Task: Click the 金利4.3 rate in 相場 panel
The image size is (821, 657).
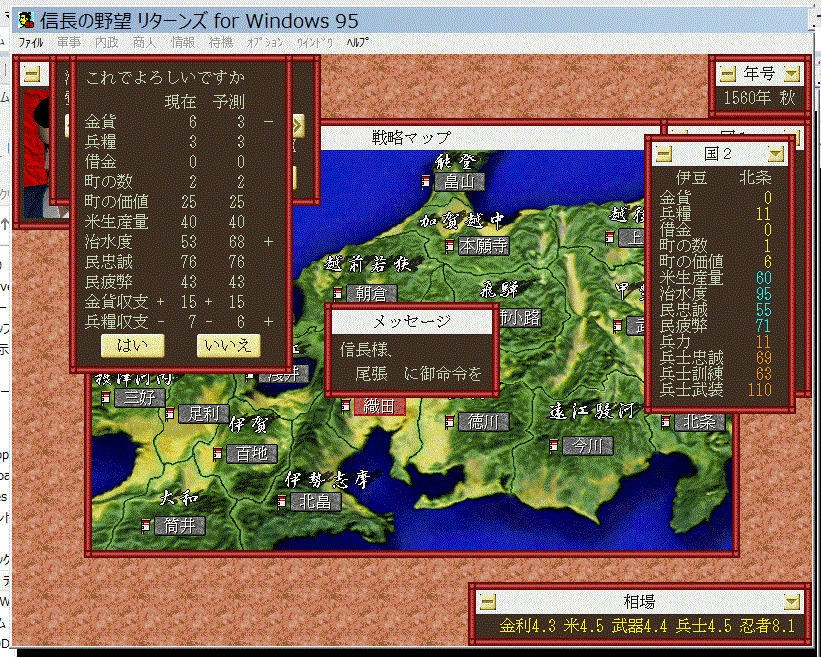Action: click(x=528, y=626)
